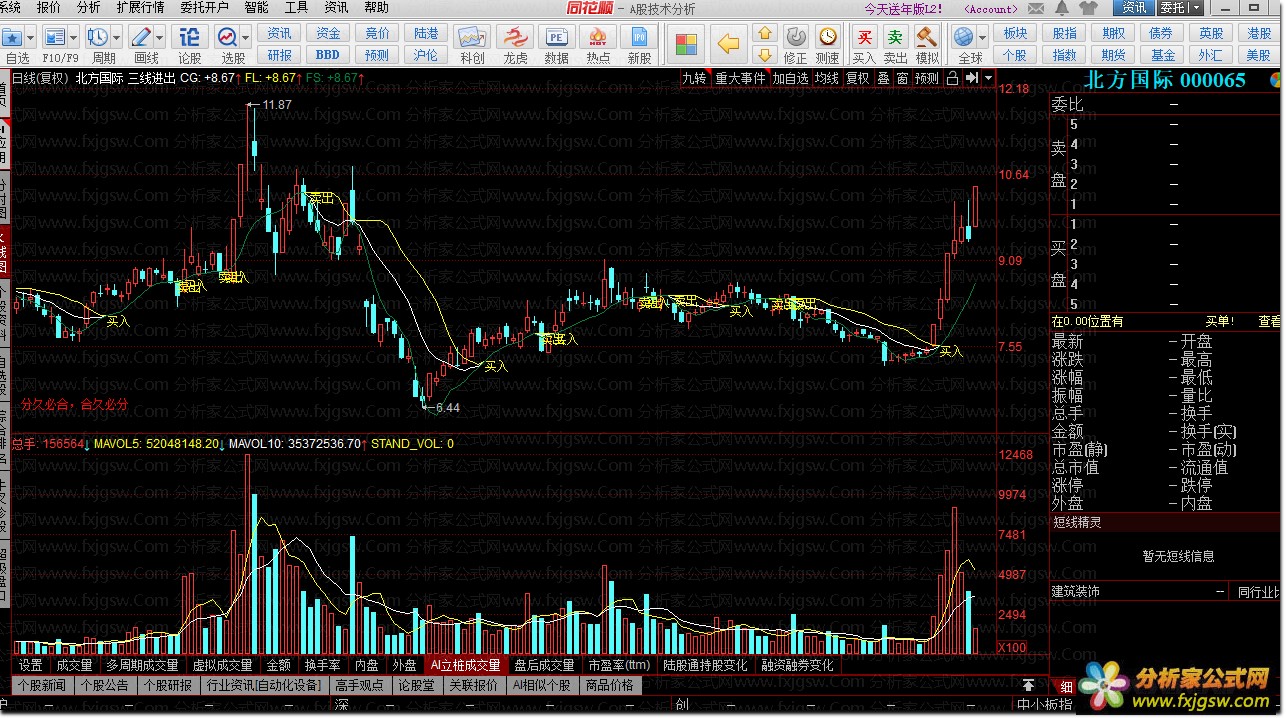Open the 报价 menu
The height and width of the screenshot is (718, 1286).
point(48,8)
